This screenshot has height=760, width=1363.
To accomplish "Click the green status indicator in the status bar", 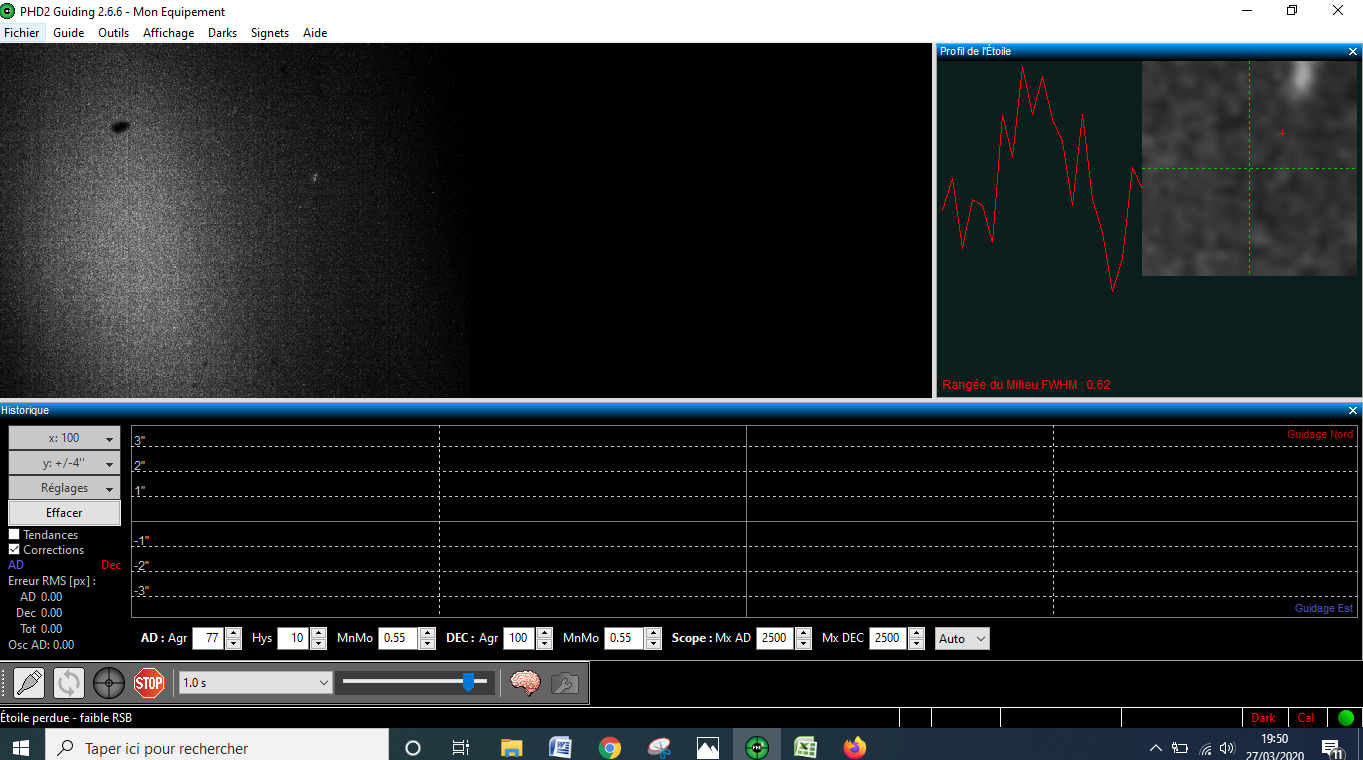I will [1346, 717].
